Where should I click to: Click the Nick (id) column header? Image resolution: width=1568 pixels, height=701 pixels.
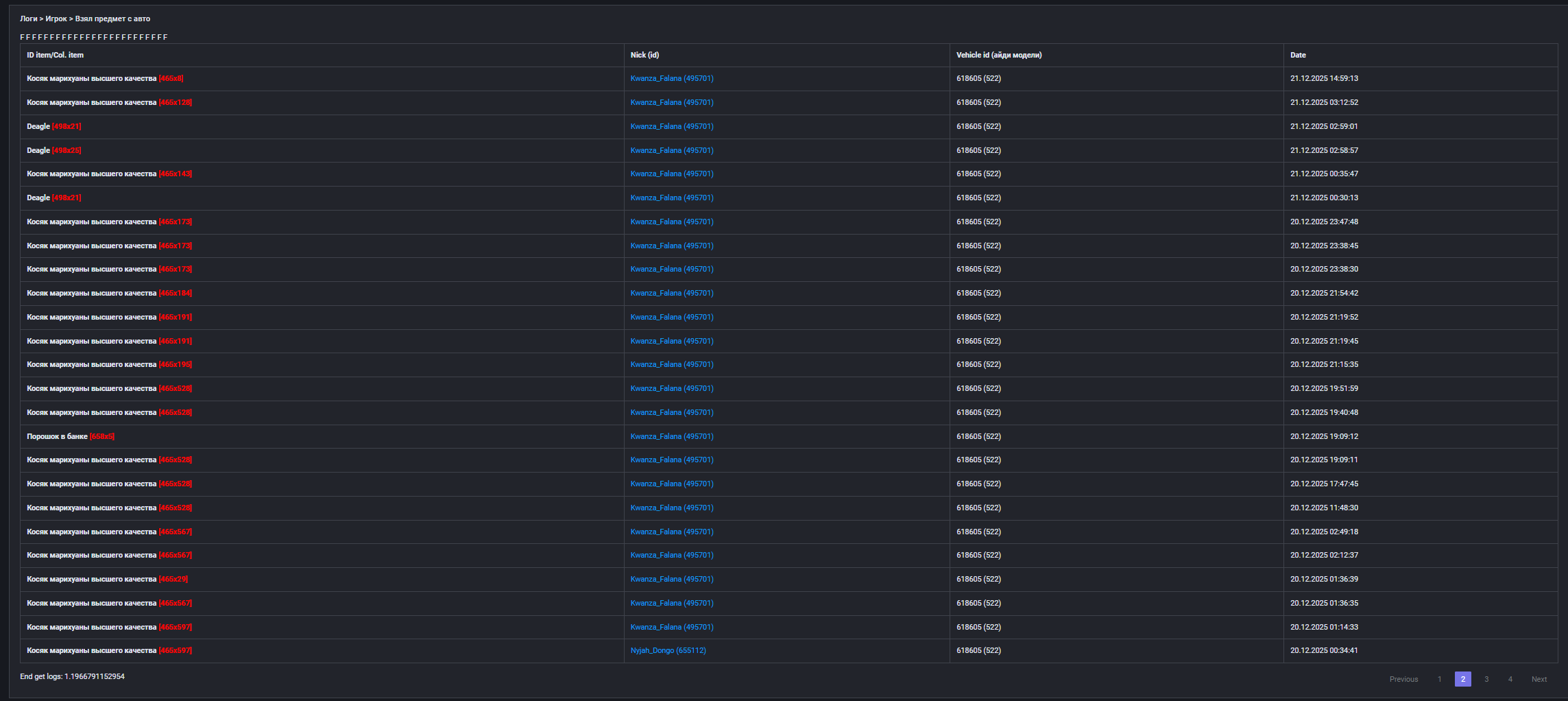644,56
